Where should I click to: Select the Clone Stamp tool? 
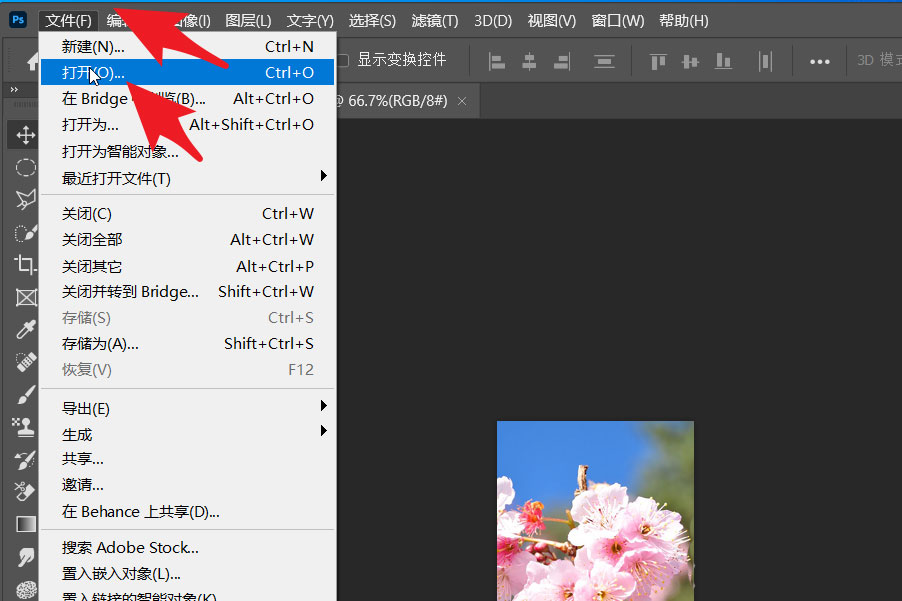coord(25,427)
